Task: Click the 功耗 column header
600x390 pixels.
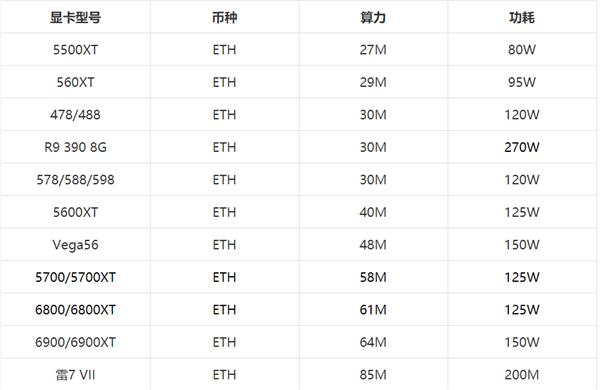Action: 522,18
